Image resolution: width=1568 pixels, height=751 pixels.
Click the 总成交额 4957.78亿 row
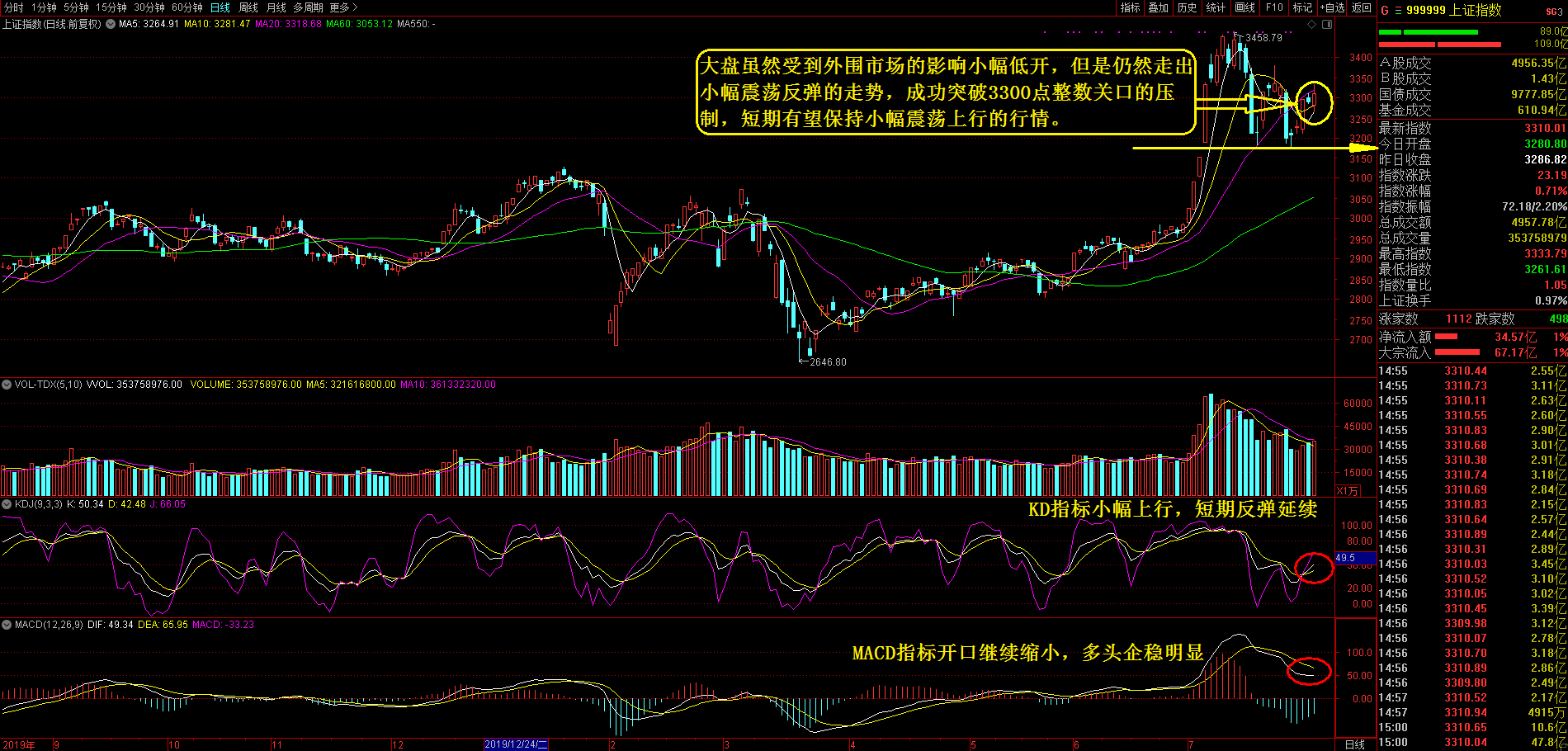pyautogui.click(x=1472, y=222)
